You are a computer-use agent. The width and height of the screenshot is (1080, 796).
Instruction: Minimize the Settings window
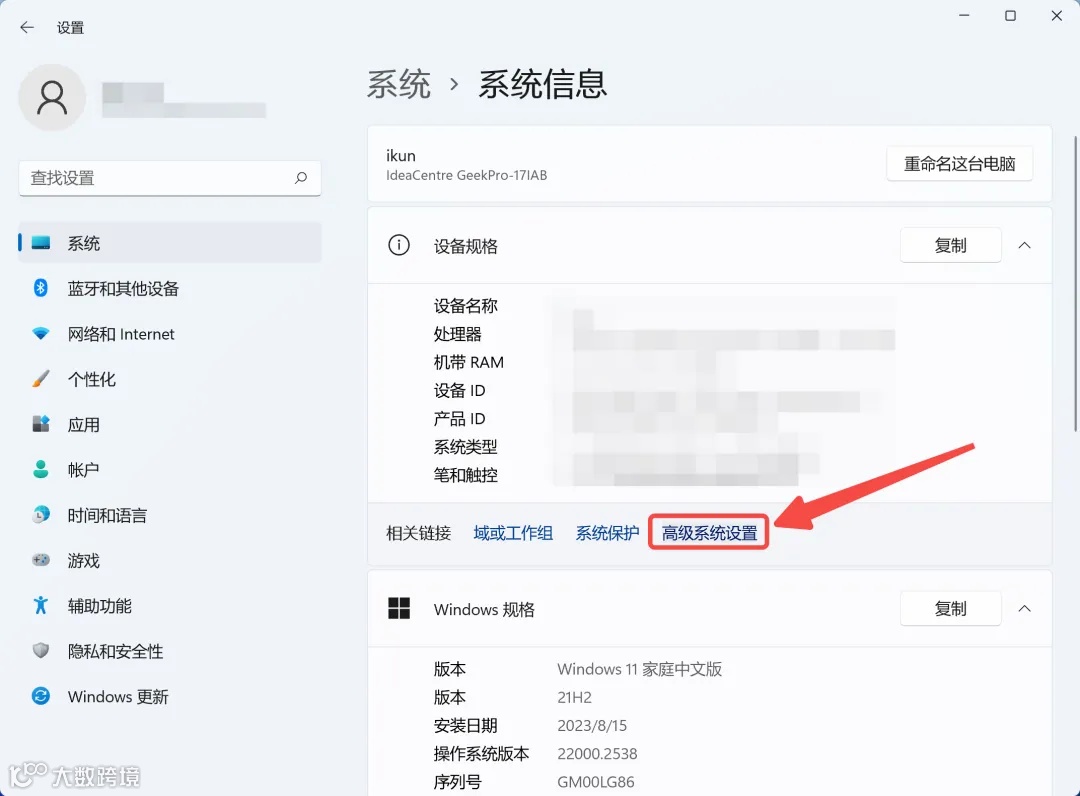point(964,15)
